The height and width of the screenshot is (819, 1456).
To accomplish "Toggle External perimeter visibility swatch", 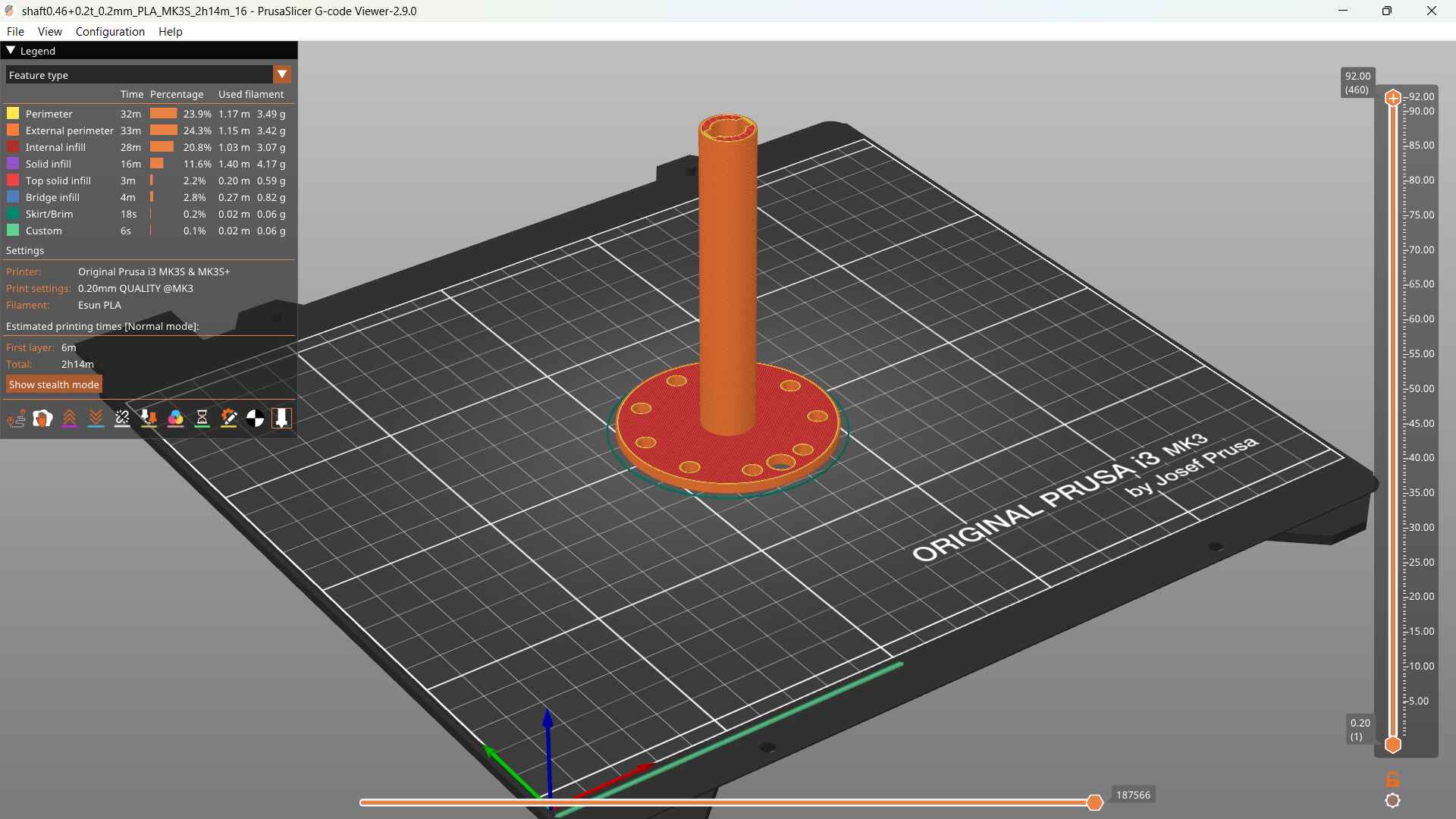I will point(13,130).
